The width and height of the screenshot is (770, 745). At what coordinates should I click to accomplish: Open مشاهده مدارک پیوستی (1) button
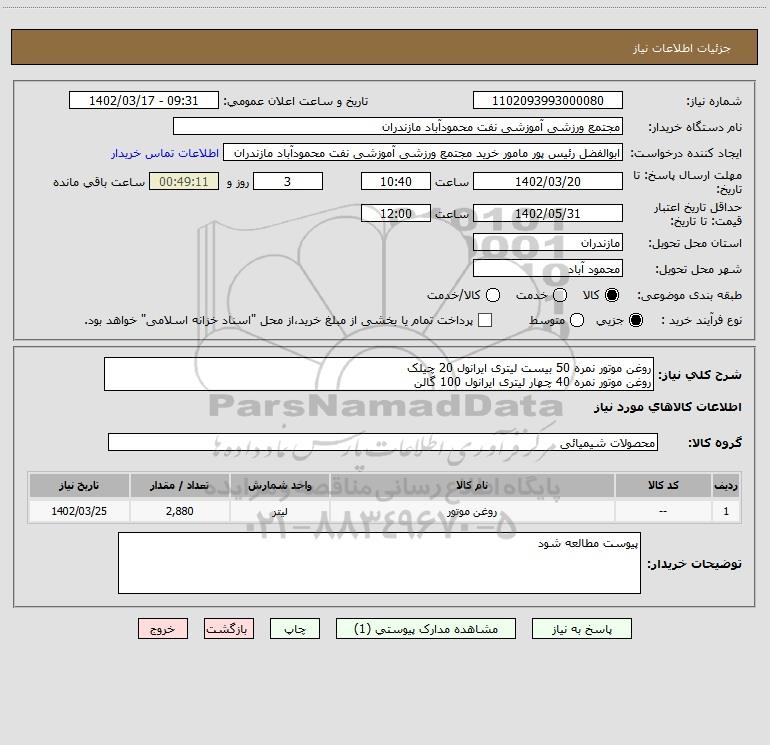(426, 629)
